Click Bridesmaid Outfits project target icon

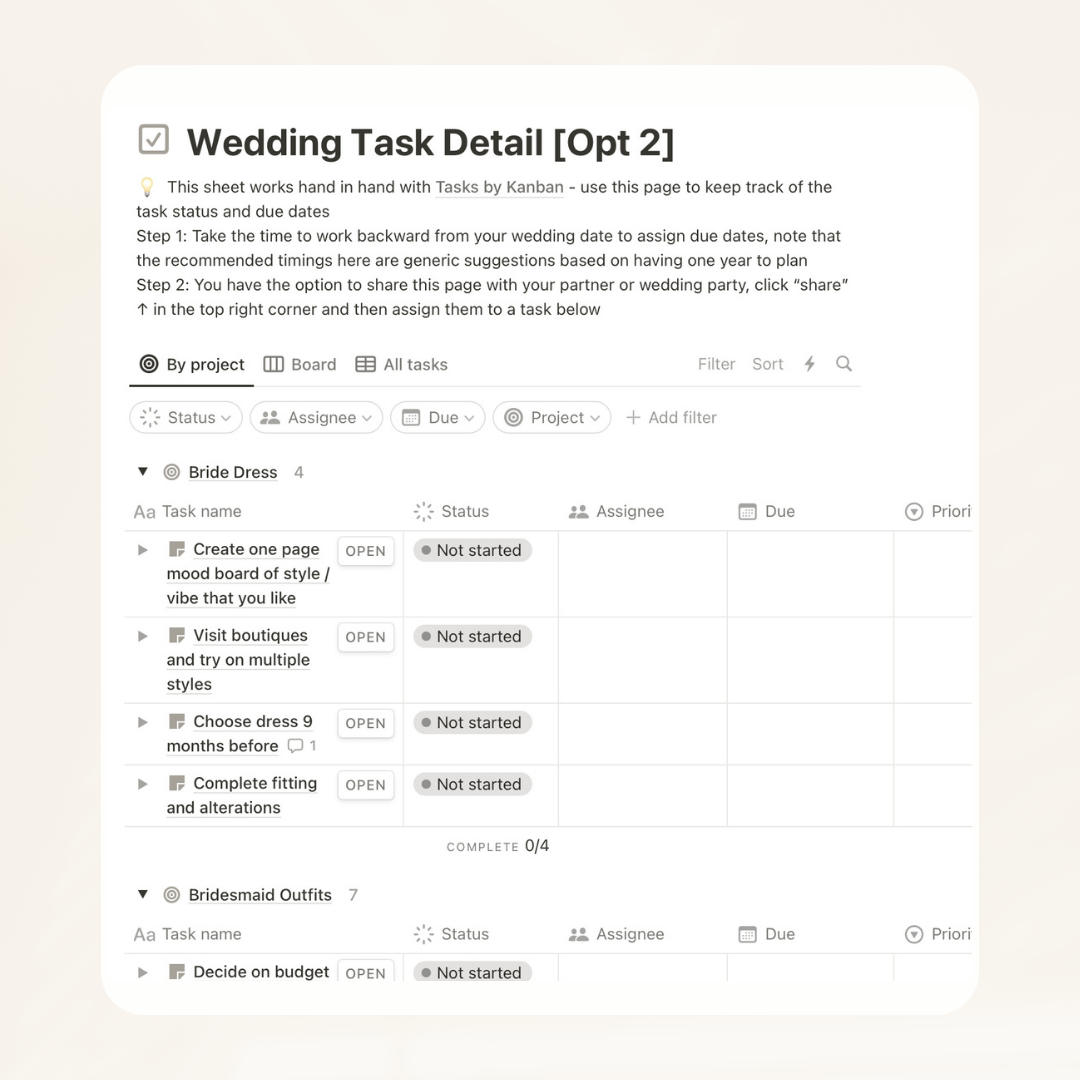point(172,895)
